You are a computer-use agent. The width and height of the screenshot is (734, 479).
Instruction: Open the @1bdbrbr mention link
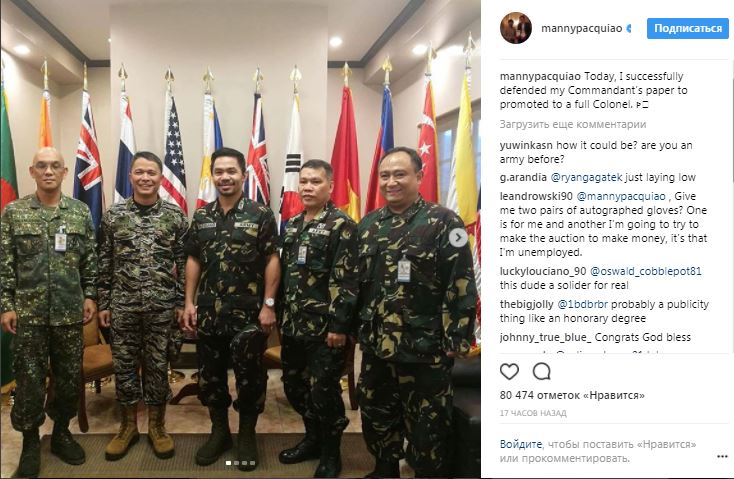(x=582, y=304)
